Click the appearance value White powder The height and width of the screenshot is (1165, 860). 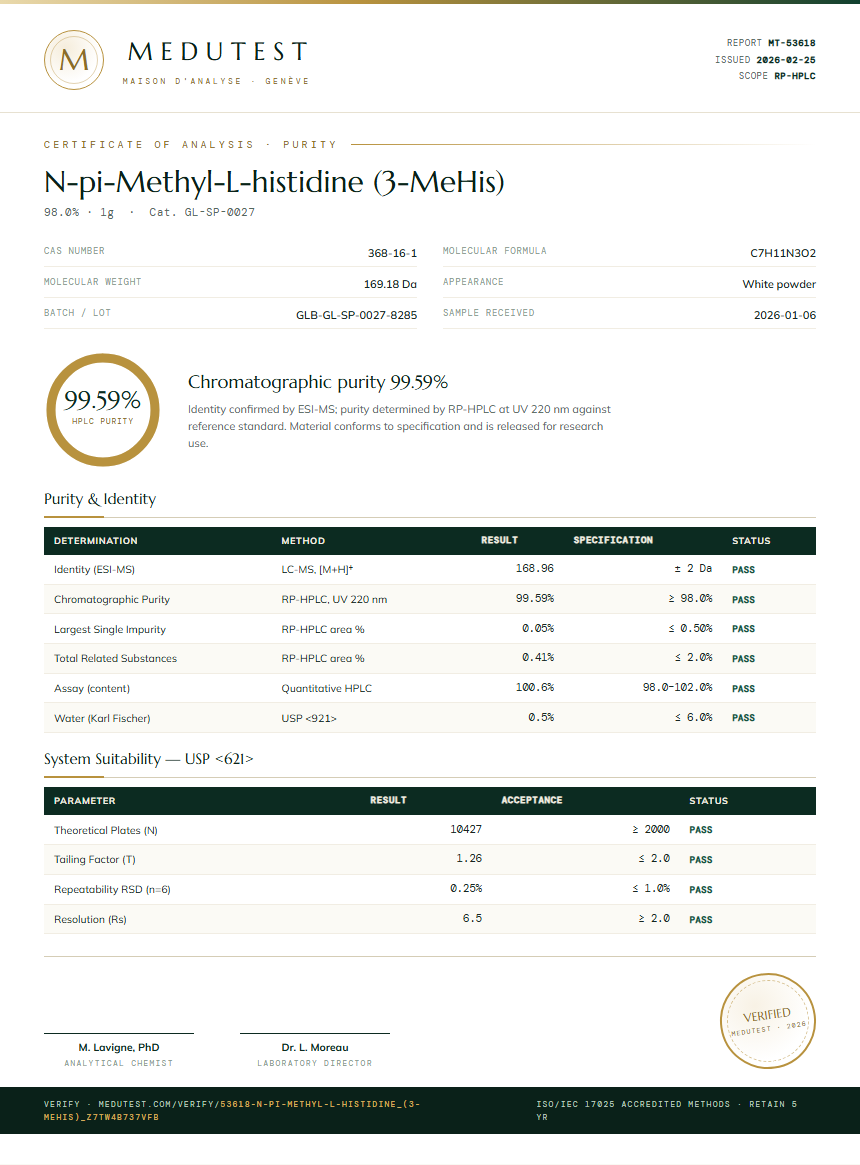[779, 285]
